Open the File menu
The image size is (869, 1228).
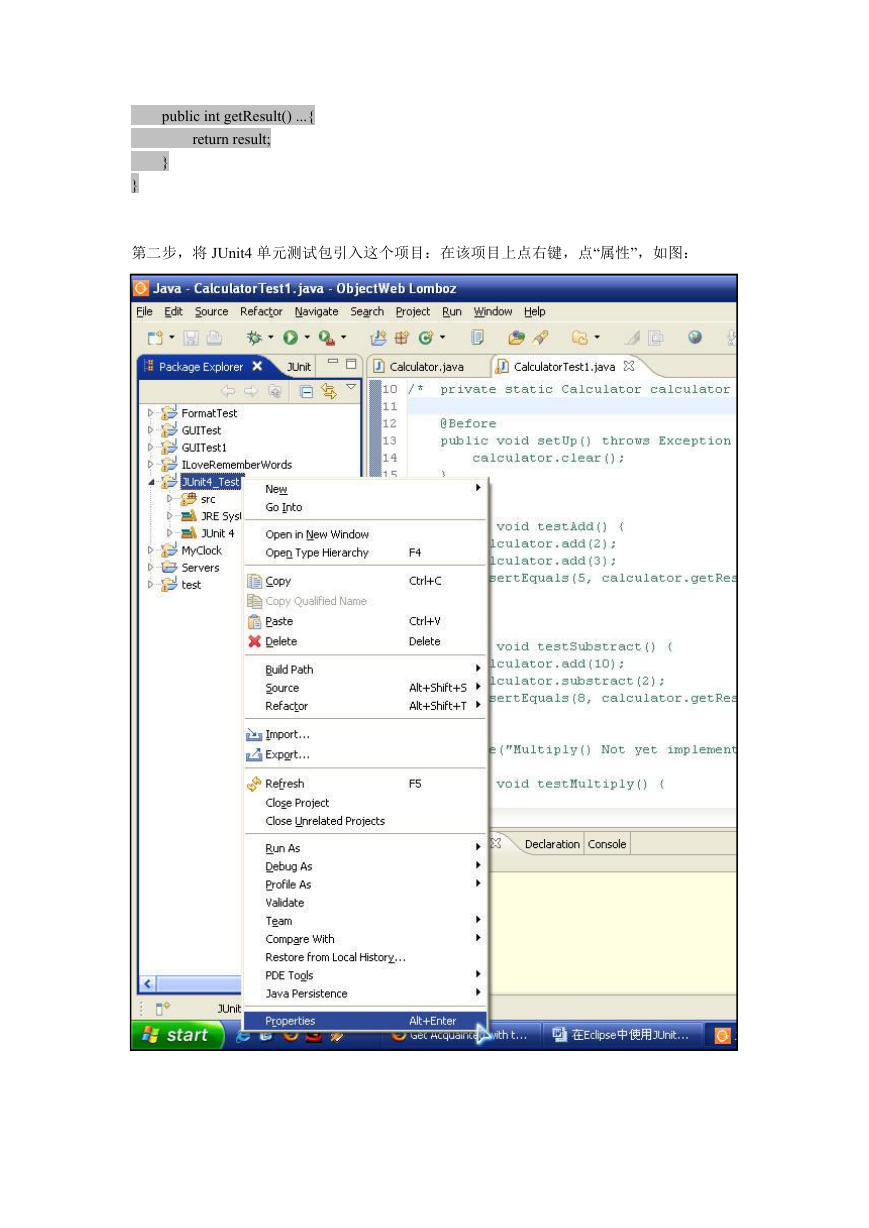145,312
